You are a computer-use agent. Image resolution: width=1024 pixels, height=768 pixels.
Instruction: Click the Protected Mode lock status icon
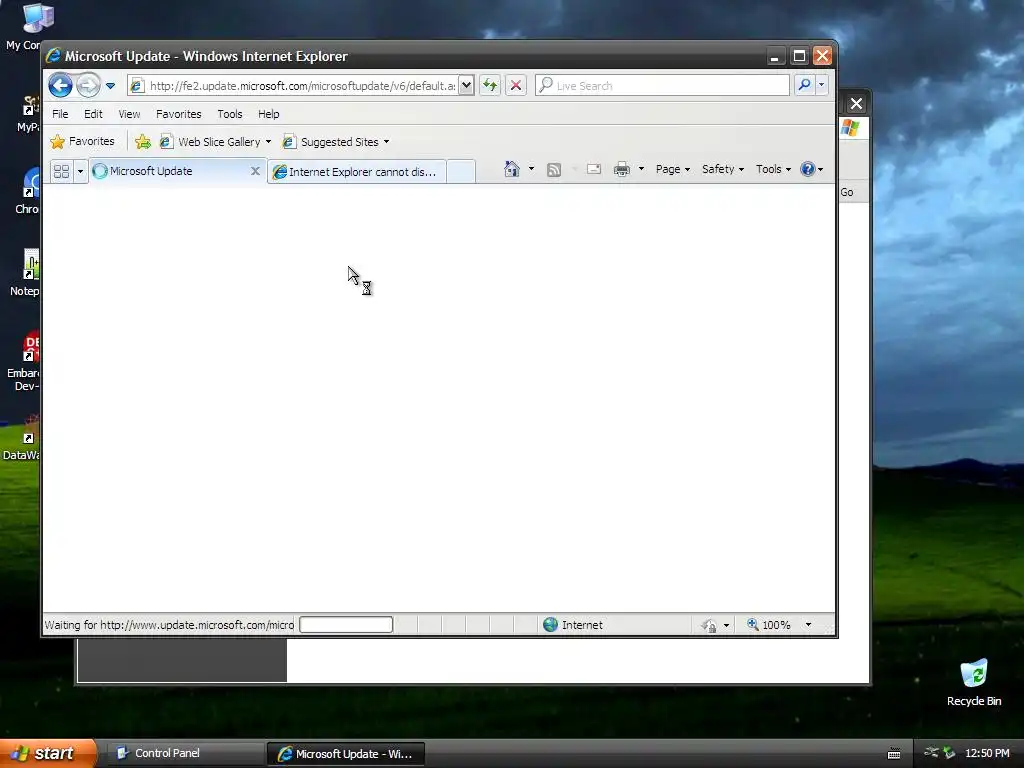pyautogui.click(x=709, y=625)
